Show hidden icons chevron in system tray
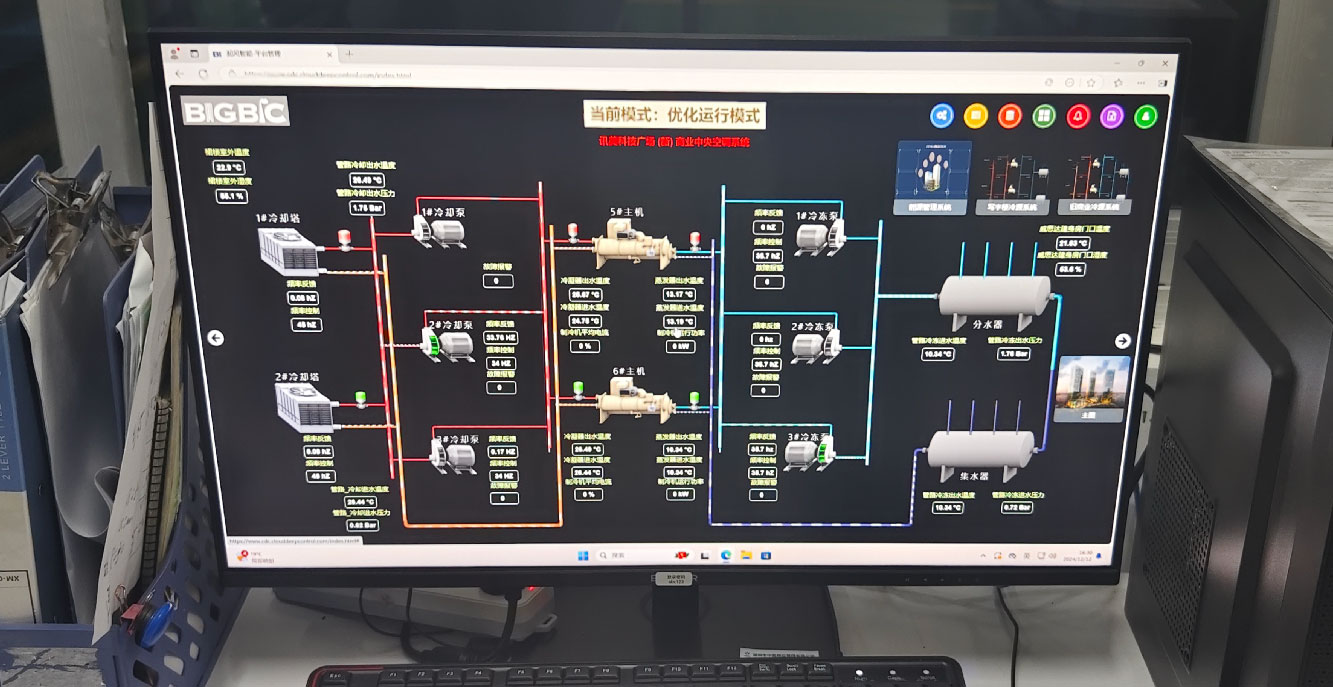The image size is (1333, 687). 983,555
